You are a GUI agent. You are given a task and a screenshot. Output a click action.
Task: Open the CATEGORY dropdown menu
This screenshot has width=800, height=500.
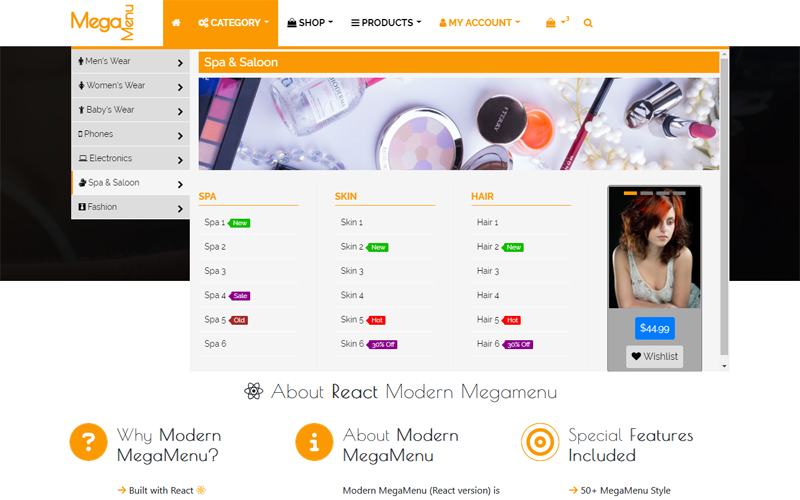[x=233, y=23]
